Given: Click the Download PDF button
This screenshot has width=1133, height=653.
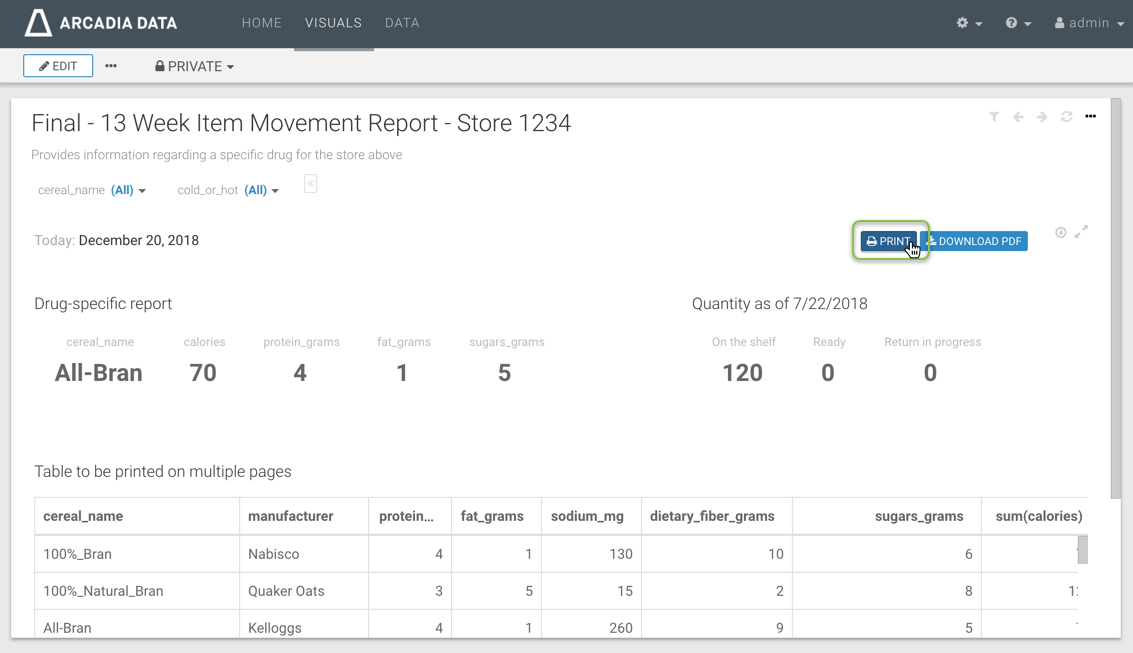Looking at the screenshot, I should coord(974,241).
